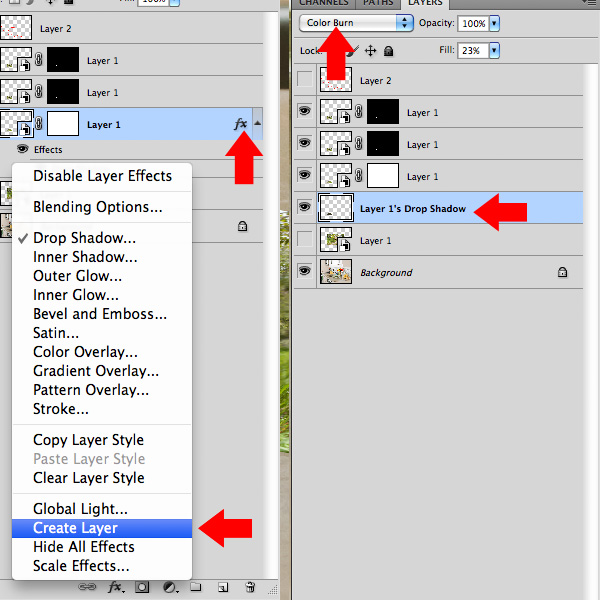Image resolution: width=600 pixels, height=600 pixels.
Task: Select Layer 2 thumbnail in the left panel
Action: point(16,28)
